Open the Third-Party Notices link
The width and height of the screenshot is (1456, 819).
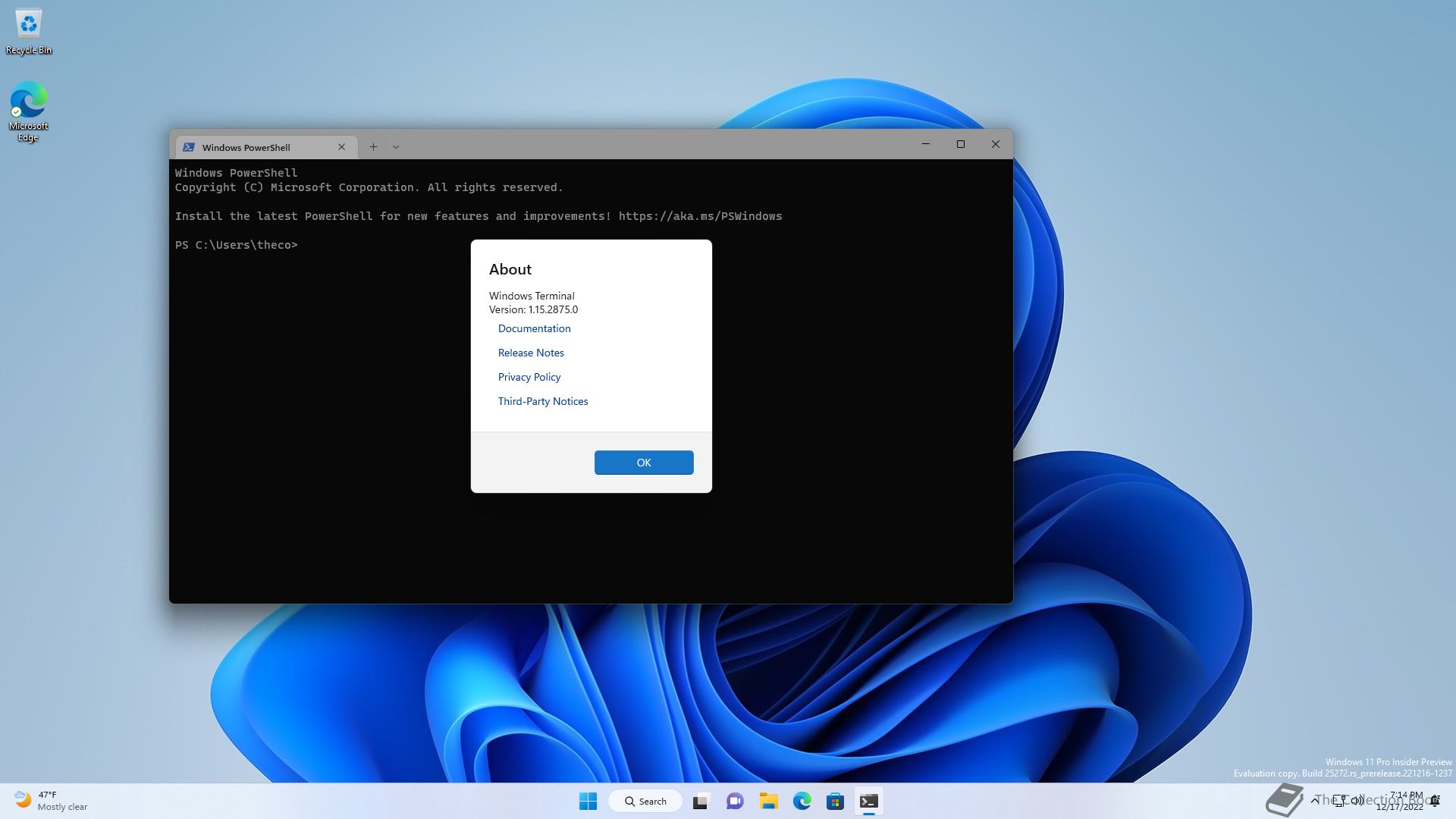[x=543, y=401]
